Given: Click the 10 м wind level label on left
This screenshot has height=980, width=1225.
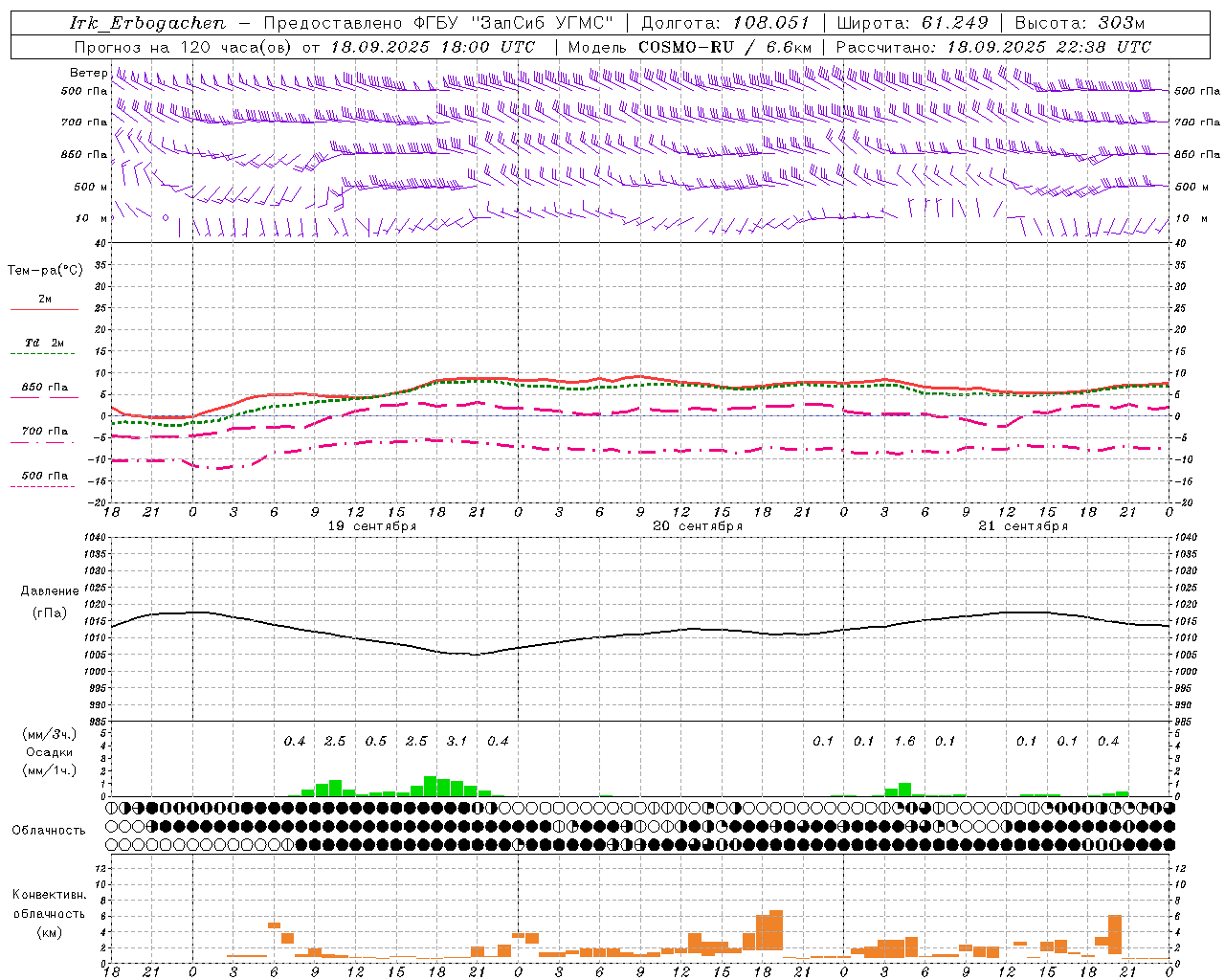Looking at the screenshot, I should coord(91,218).
